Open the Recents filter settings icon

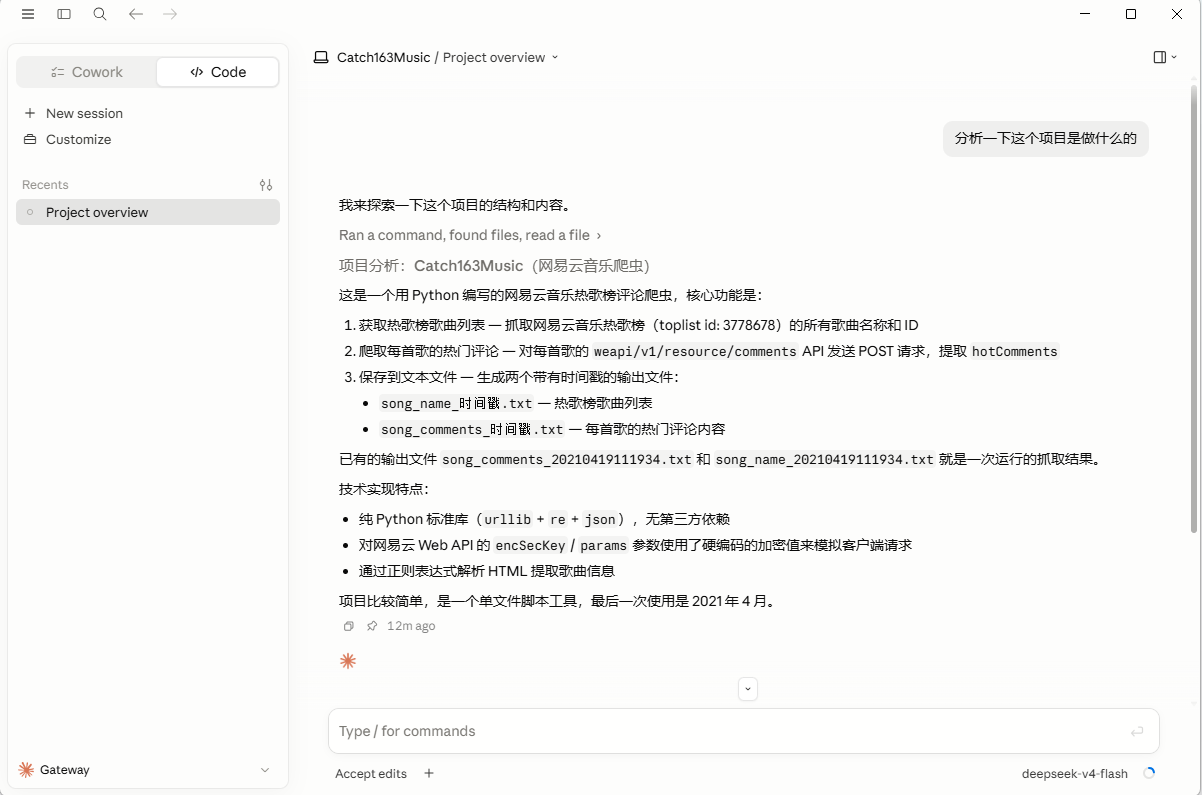tap(266, 185)
